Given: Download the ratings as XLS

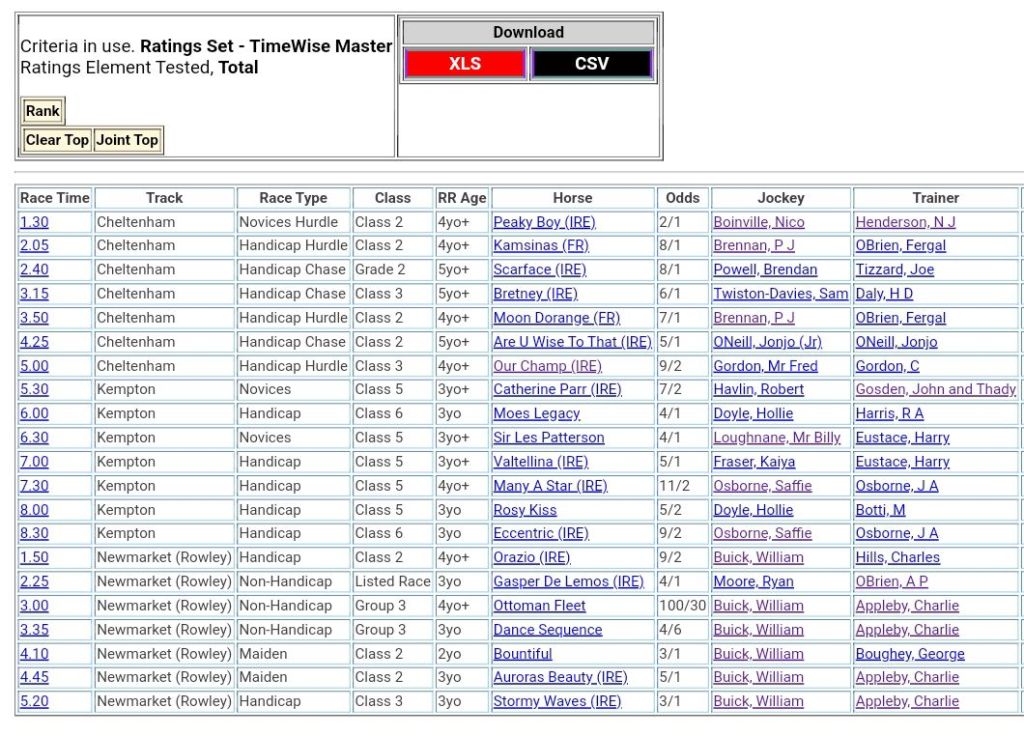Looking at the screenshot, I should 464,64.
